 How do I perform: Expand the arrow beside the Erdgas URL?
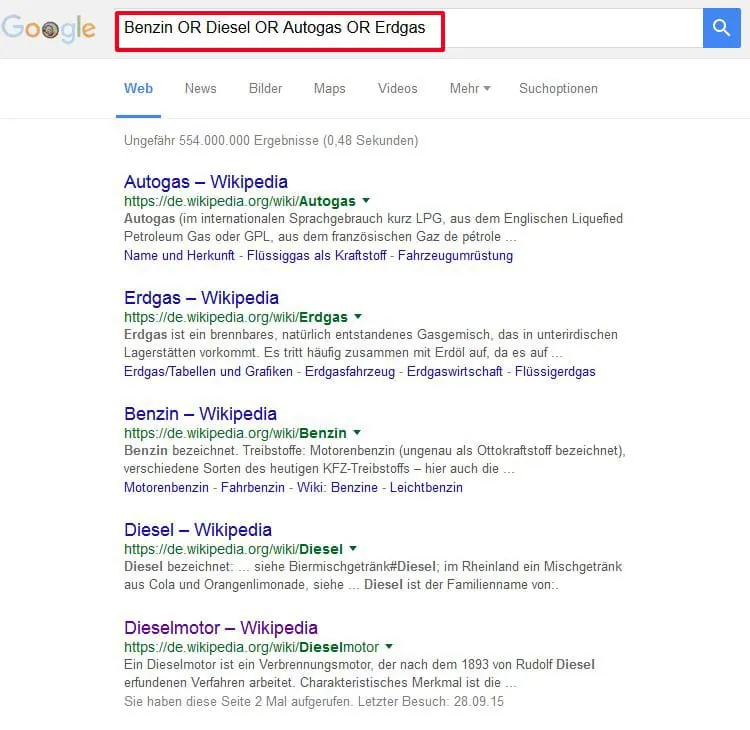[358, 317]
